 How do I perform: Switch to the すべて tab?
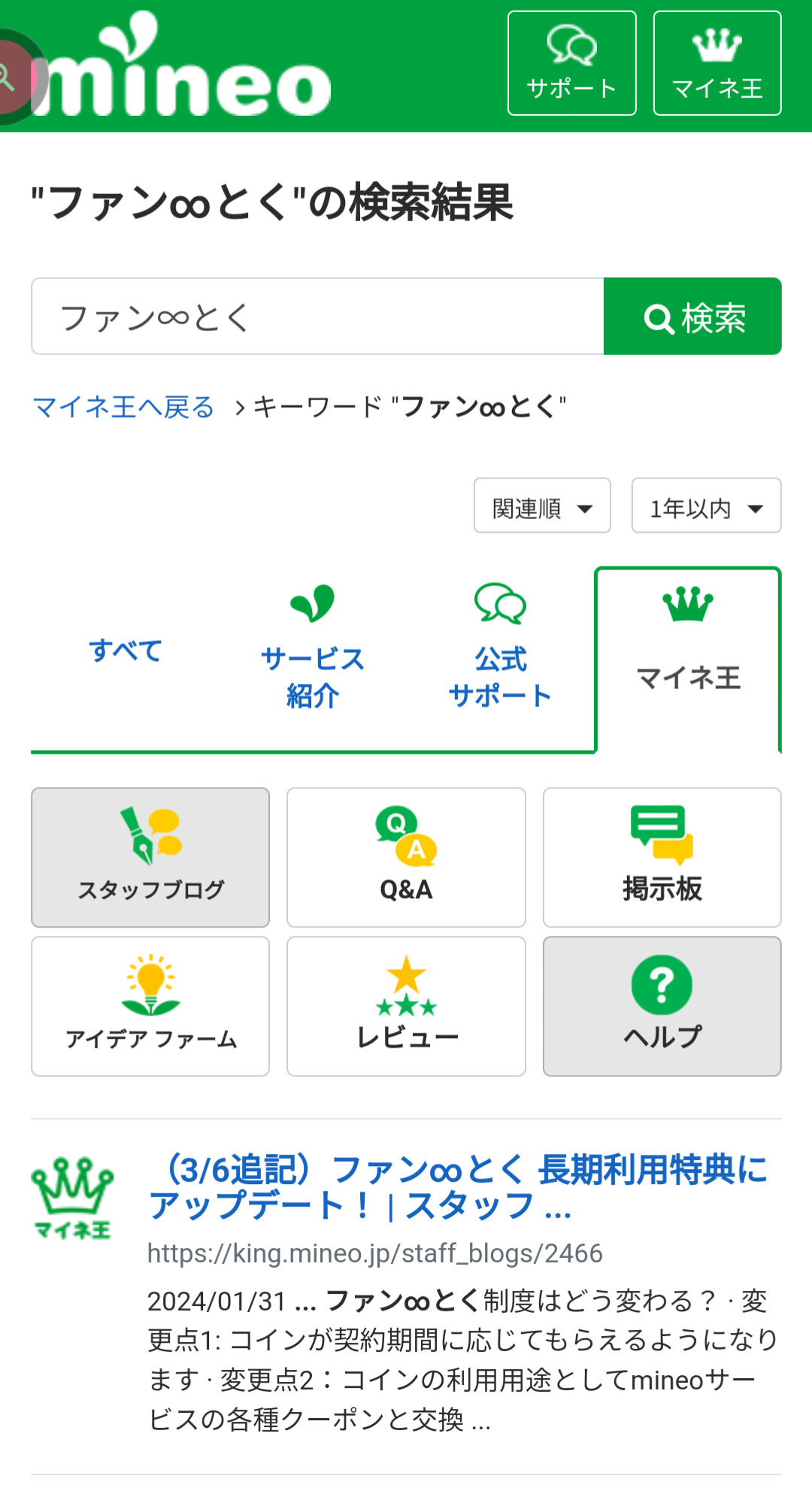point(125,651)
